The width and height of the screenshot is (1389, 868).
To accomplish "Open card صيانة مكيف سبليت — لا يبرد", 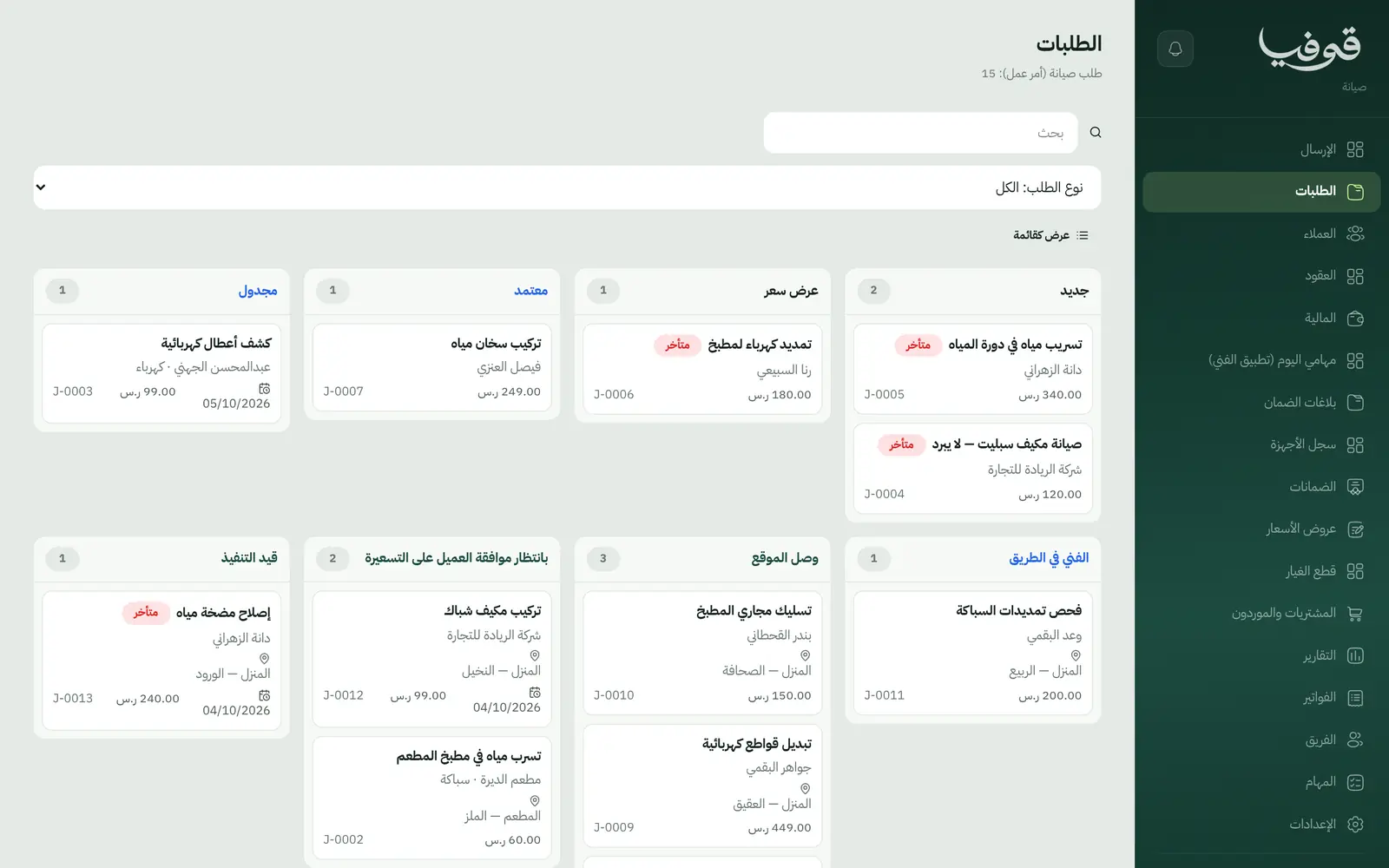I will pyautogui.click(x=973, y=469).
